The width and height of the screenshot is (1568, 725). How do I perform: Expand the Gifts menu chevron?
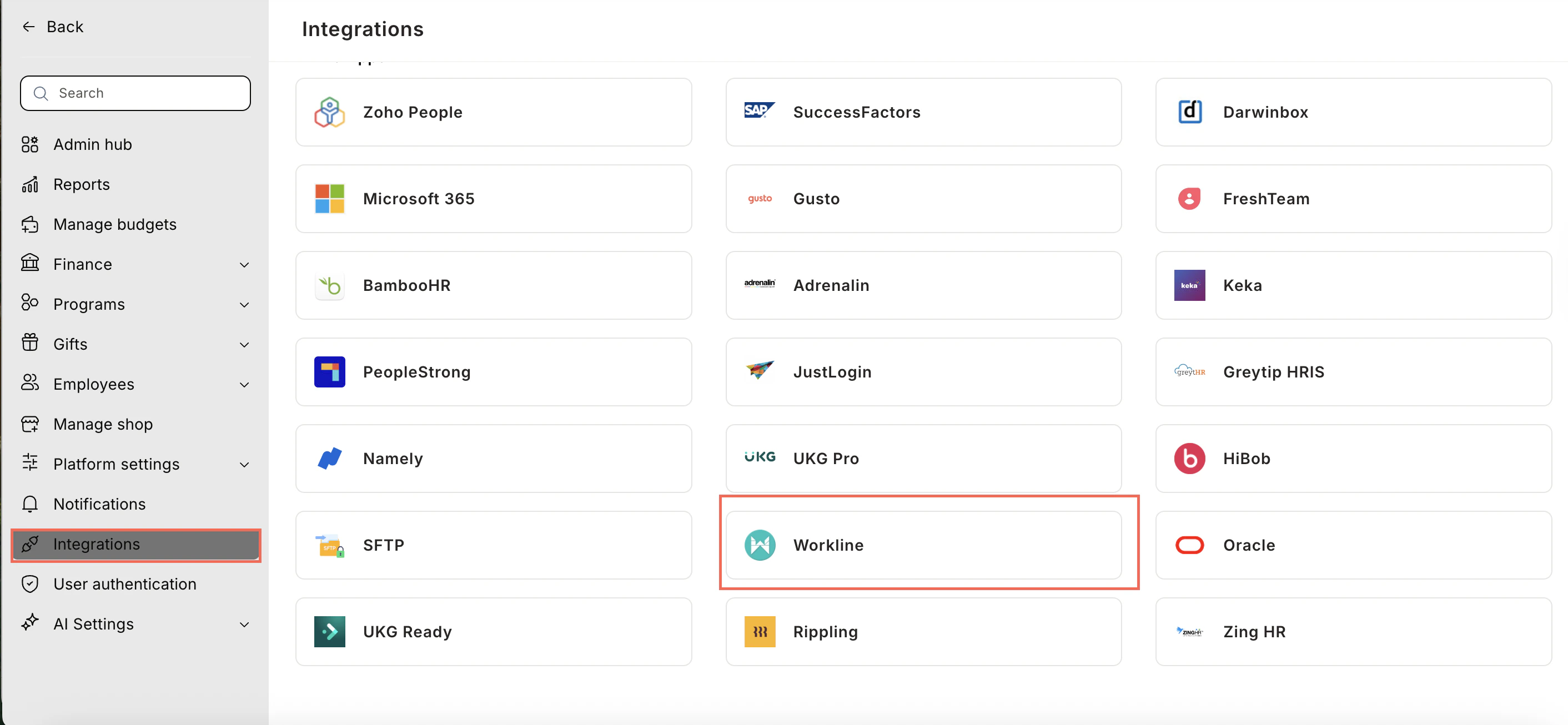point(244,345)
